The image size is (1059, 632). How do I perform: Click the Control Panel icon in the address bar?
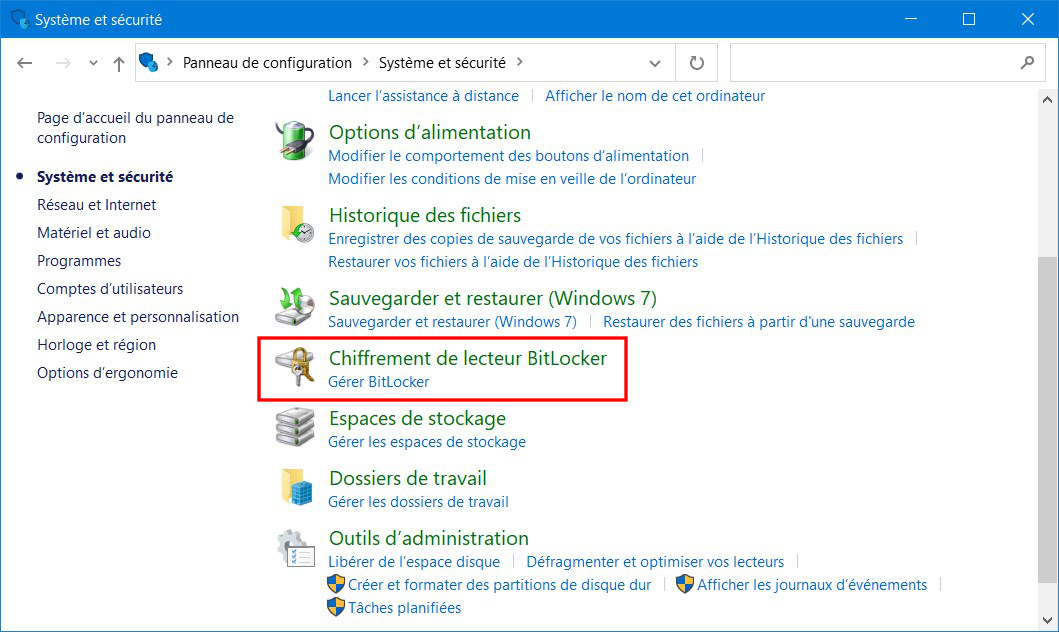(x=149, y=62)
